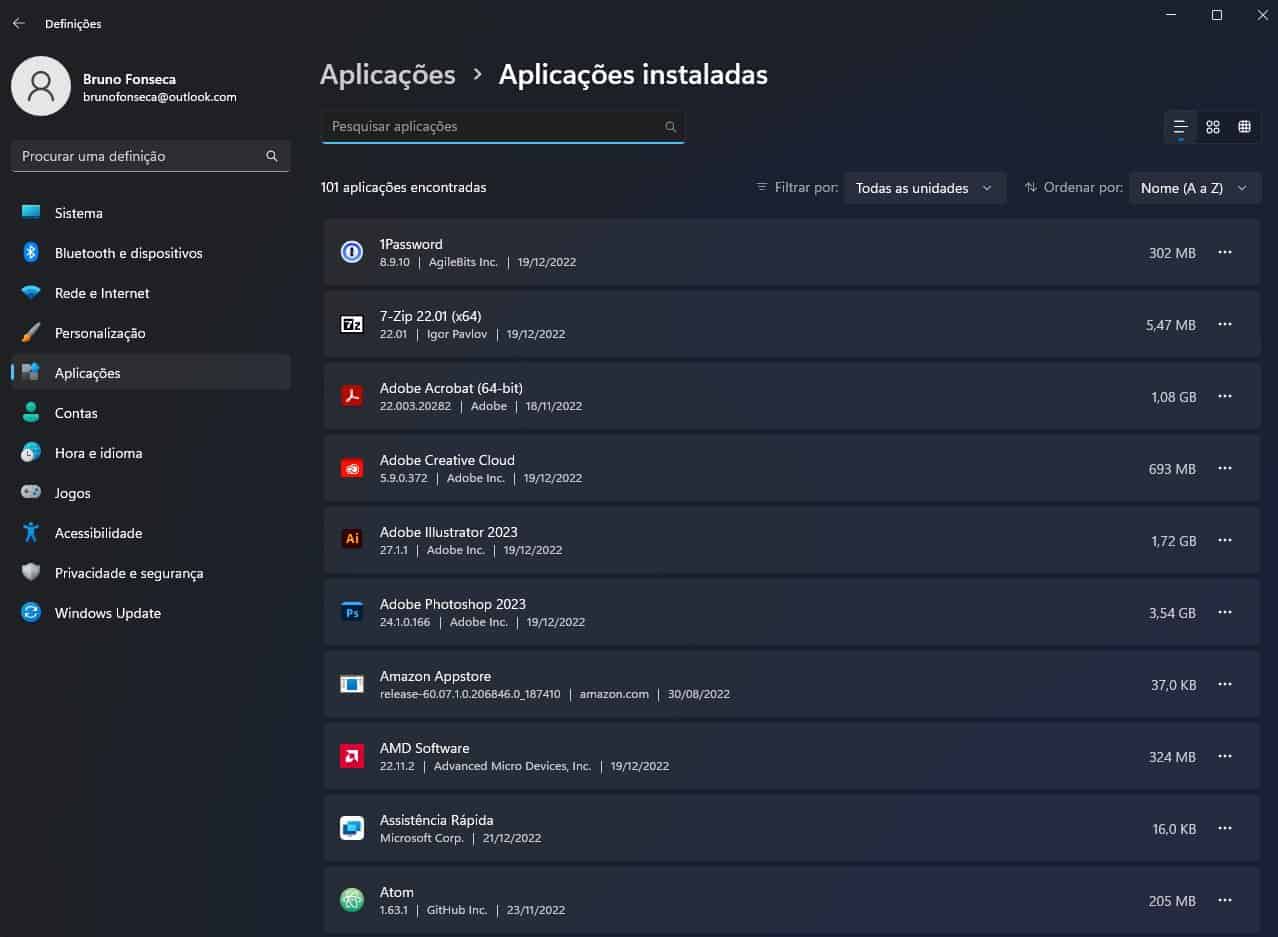
Task: Click the Atom app icon
Action: pyautogui.click(x=351, y=900)
